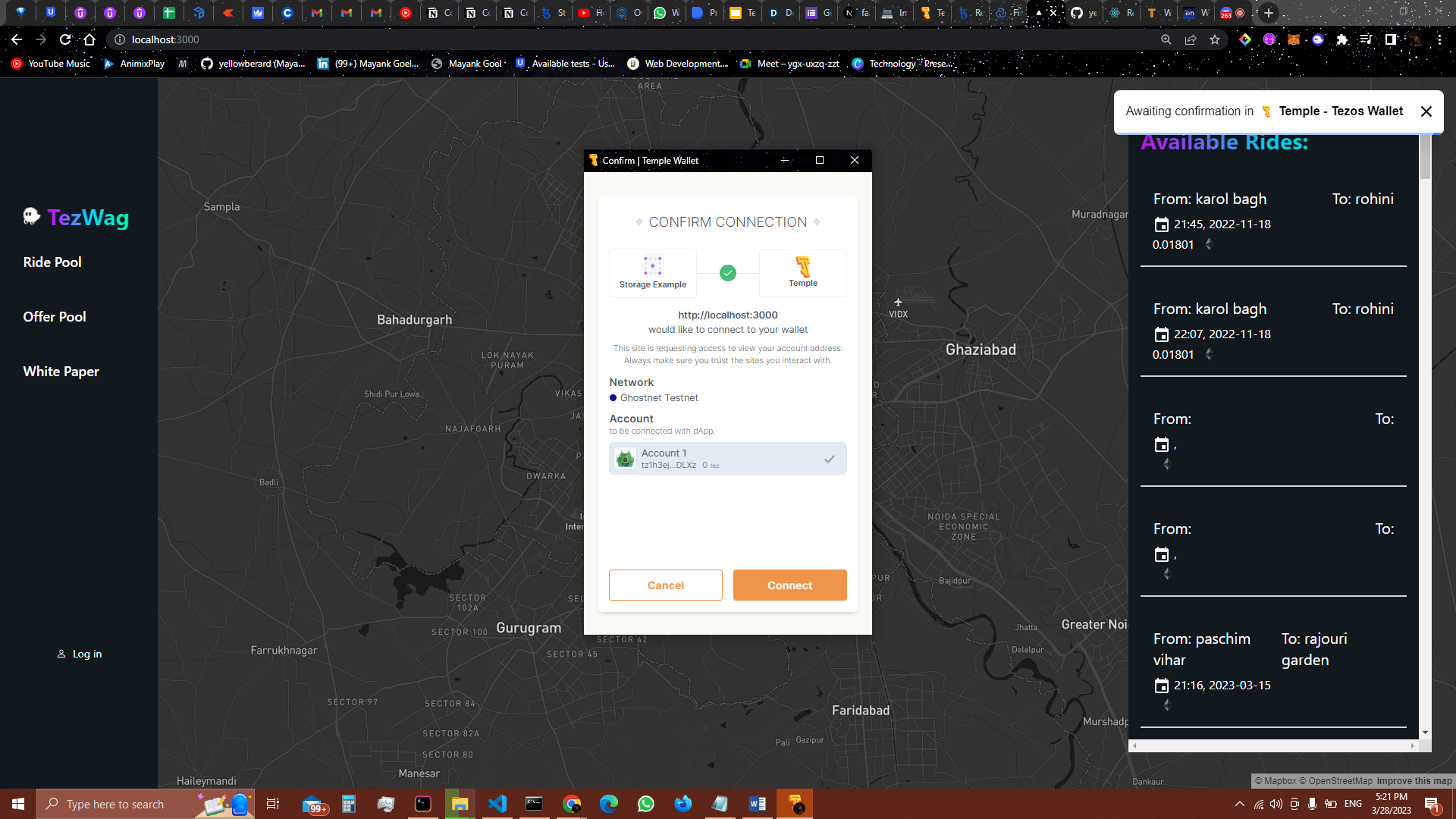This screenshot has height=819, width=1456.
Task: Select Account 1 for dApp connection
Action: [727, 459]
